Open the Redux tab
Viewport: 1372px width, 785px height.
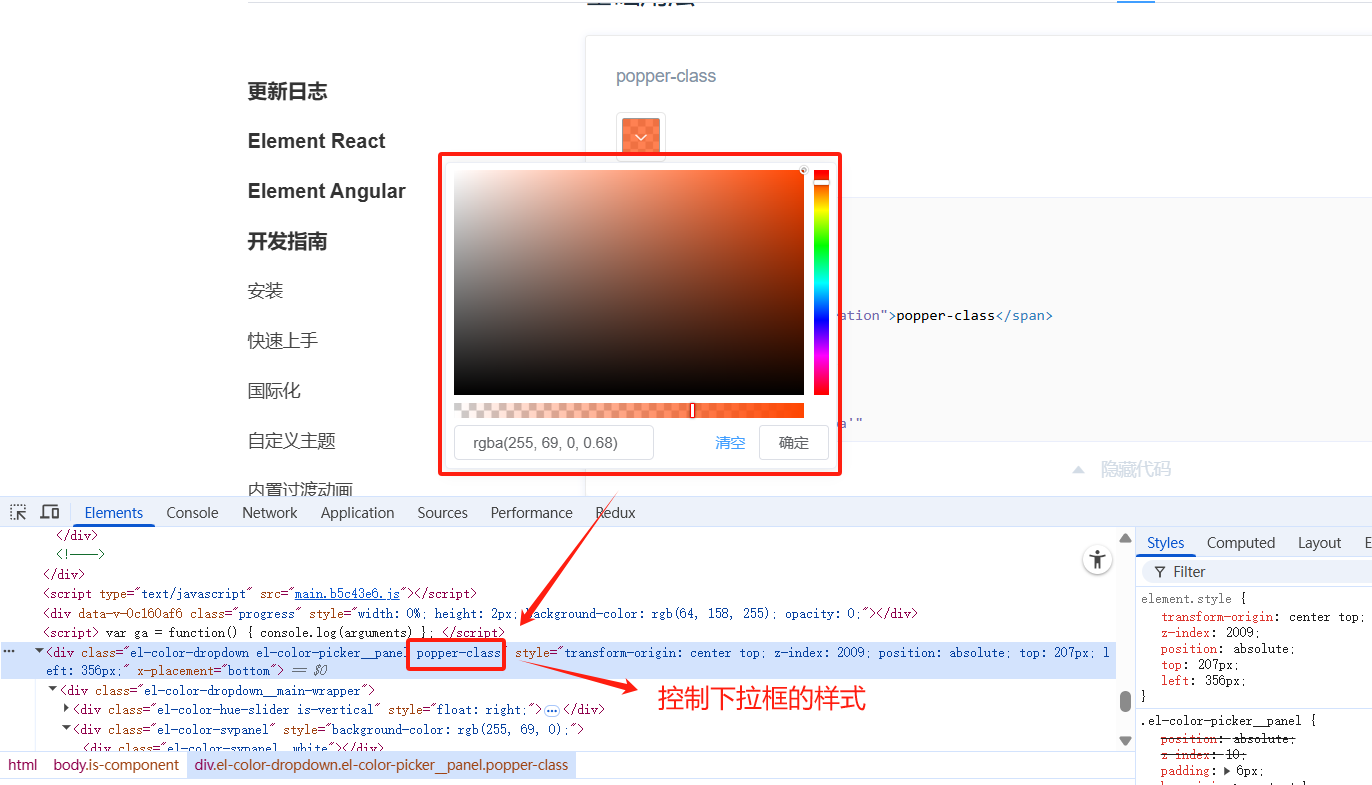click(x=615, y=512)
